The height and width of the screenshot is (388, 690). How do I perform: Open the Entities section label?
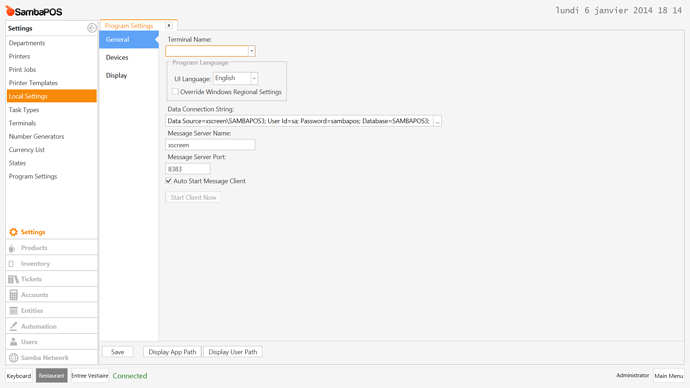pyautogui.click(x=32, y=311)
